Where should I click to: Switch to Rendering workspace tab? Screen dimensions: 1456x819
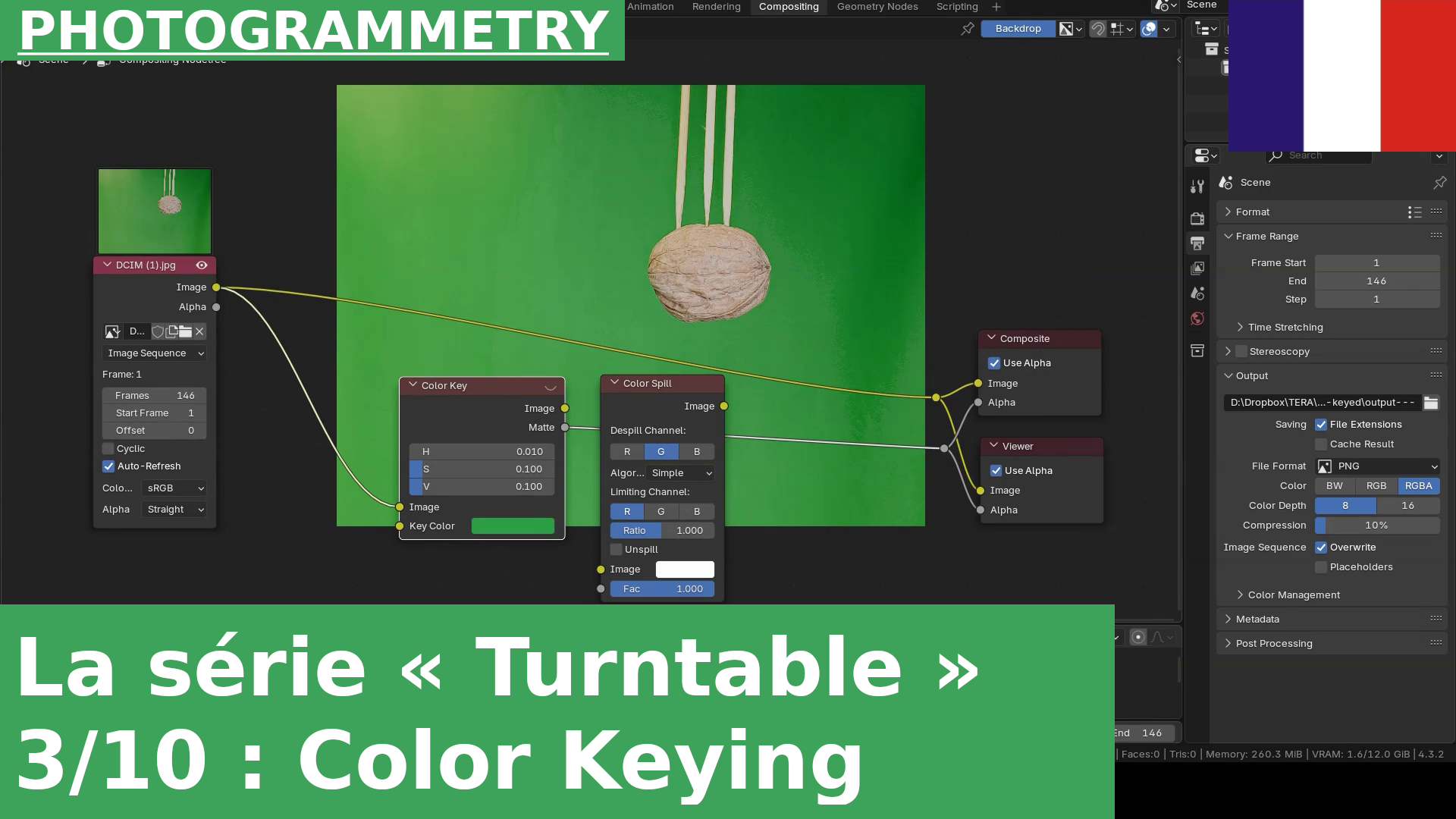click(x=716, y=7)
